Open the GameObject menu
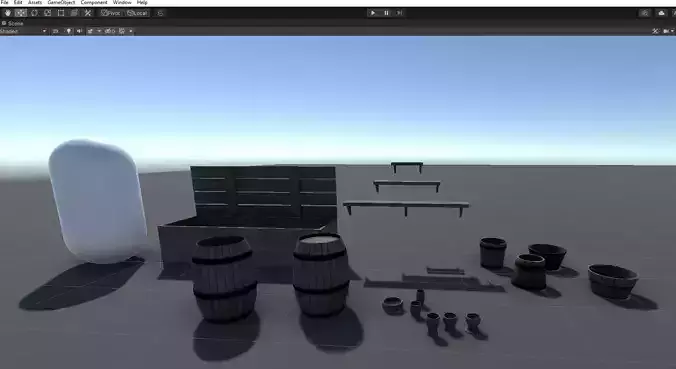Image resolution: width=676 pixels, height=369 pixels. pos(61,3)
